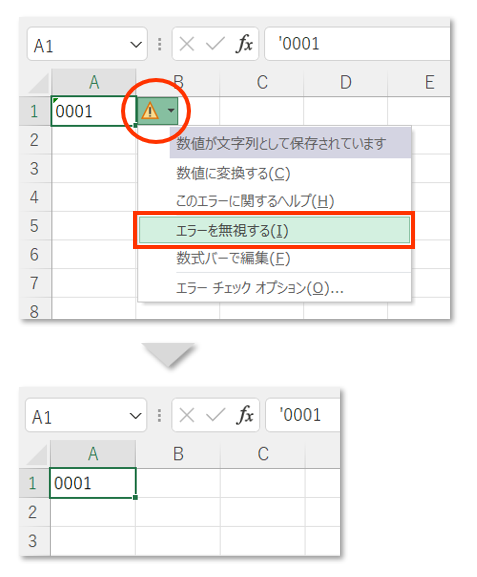Click the error warning triangle icon
This screenshot has height=577, width=477.
click(150, 110)
